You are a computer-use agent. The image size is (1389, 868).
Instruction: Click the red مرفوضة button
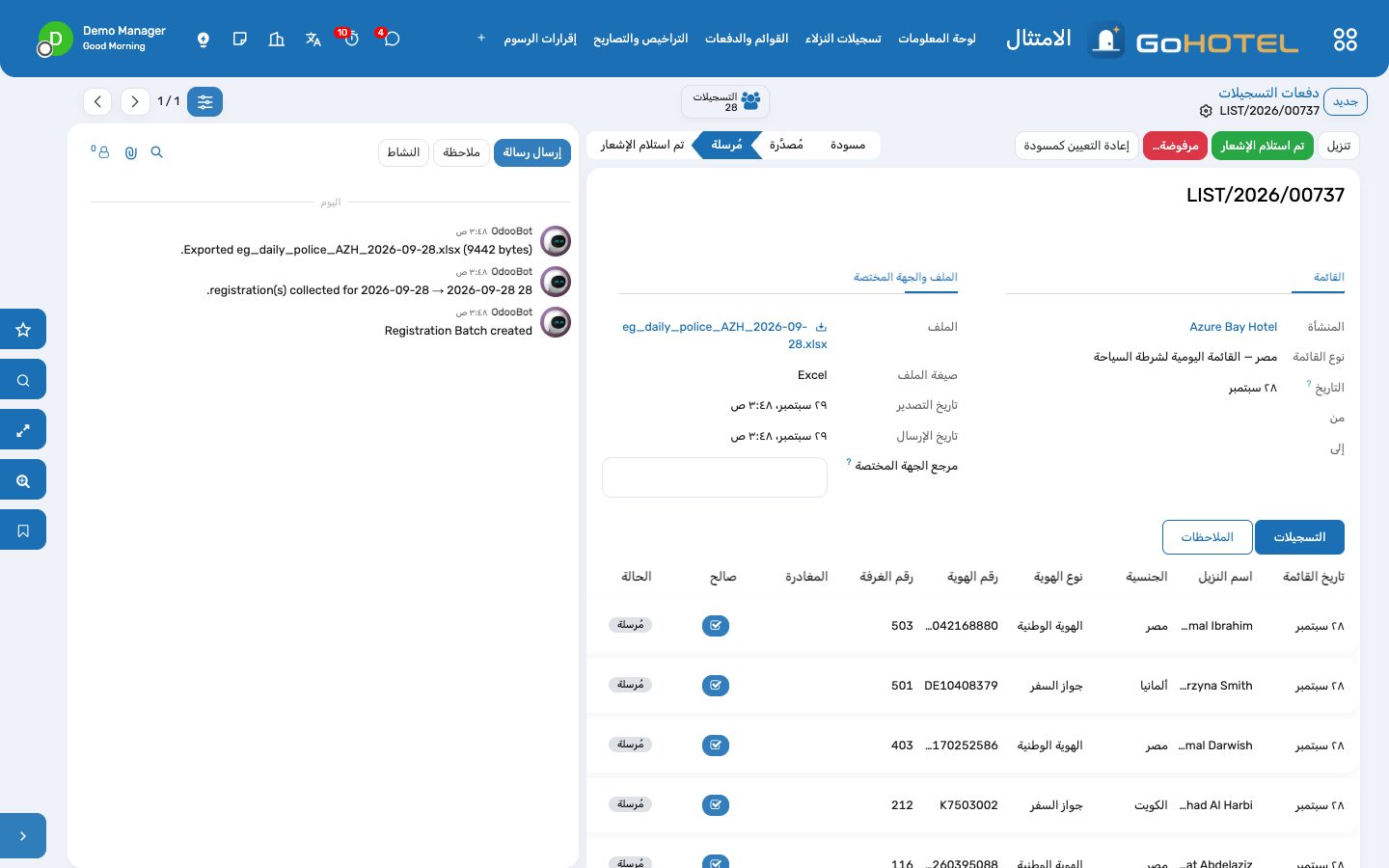[1175, 146]
